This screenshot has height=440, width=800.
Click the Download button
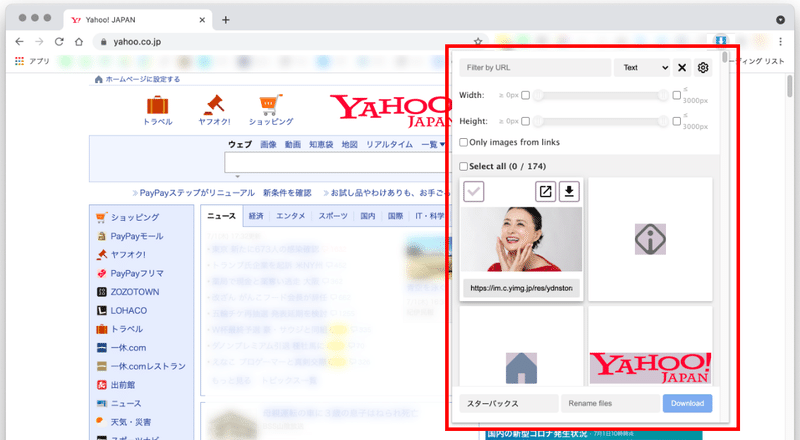(687, 403)
